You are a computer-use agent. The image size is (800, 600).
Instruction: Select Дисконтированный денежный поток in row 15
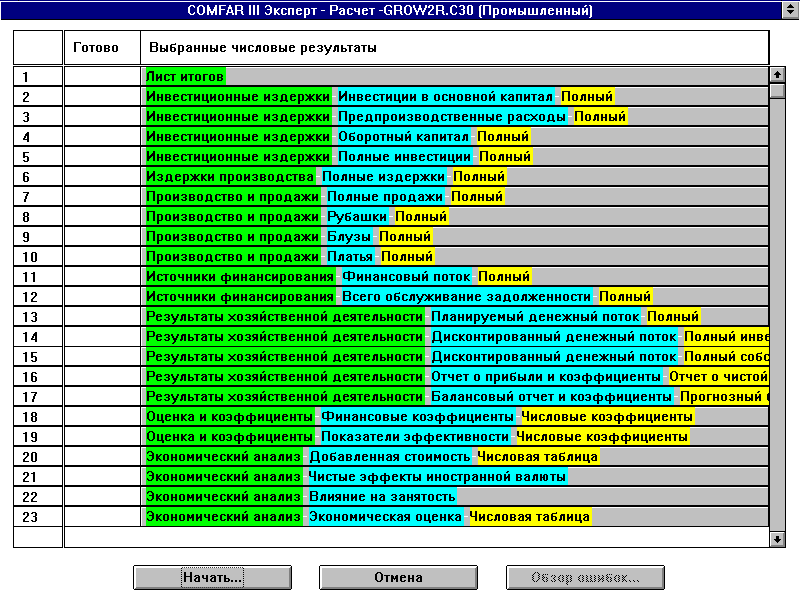pos(554,357)
